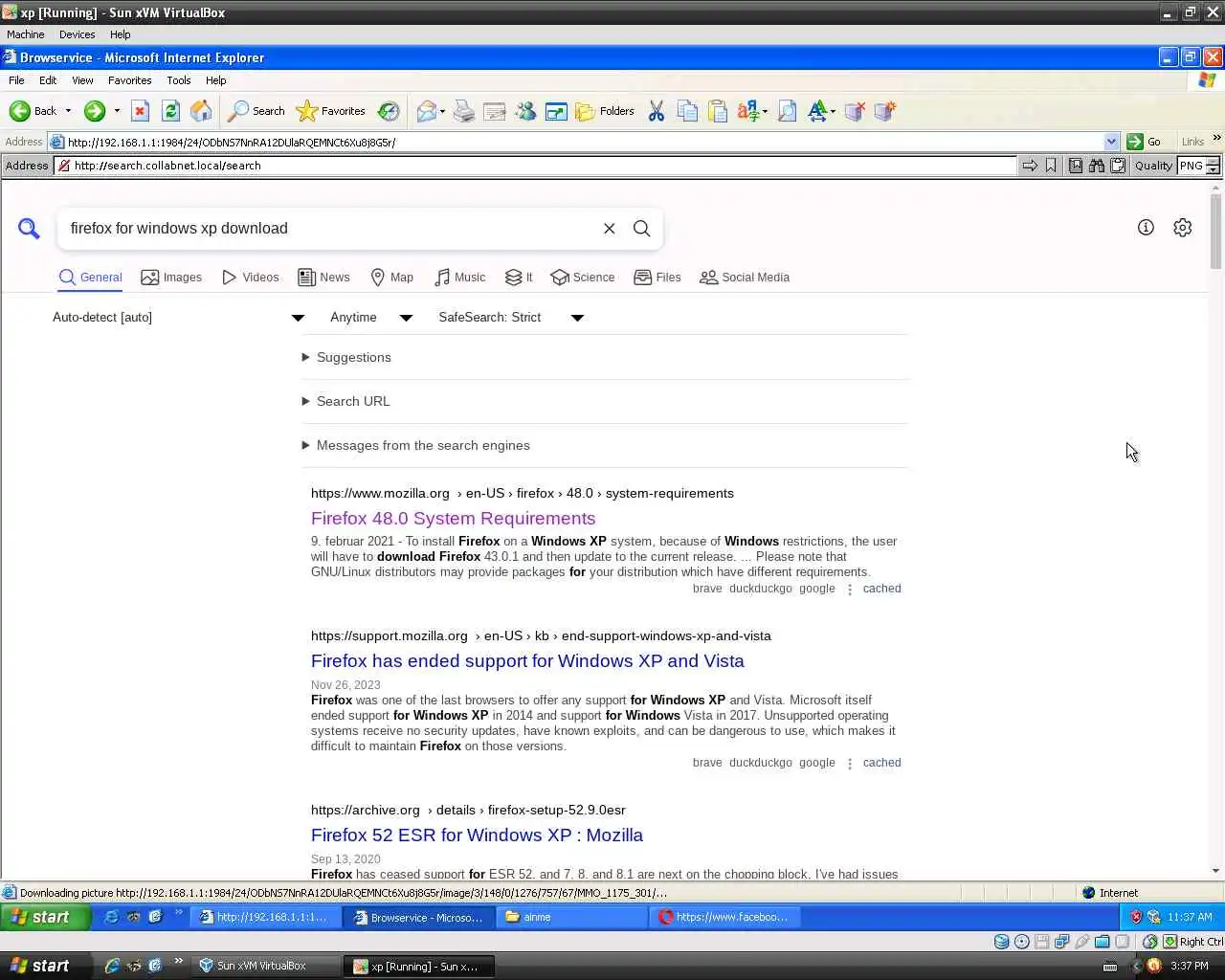The image size is (1225, 980).
Task: Switch to the Map search tab
Action: 391,278
